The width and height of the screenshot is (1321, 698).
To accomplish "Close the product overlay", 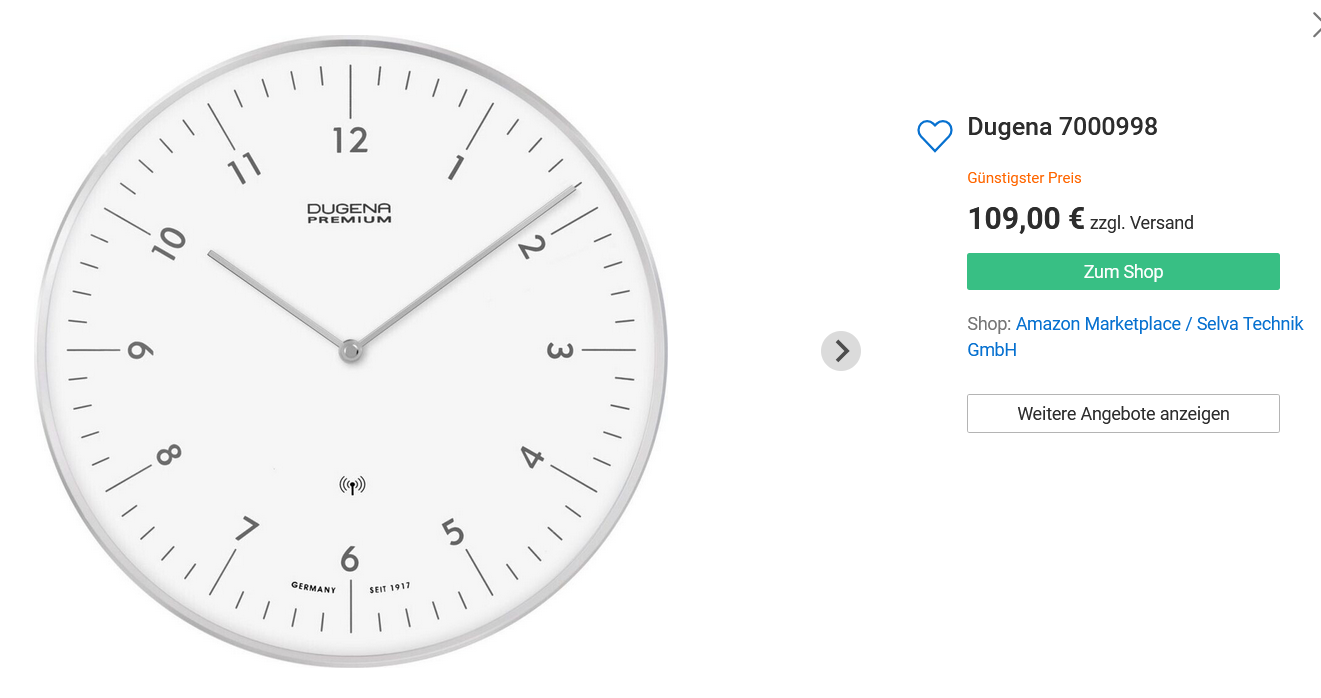I will click(1315, 26).
